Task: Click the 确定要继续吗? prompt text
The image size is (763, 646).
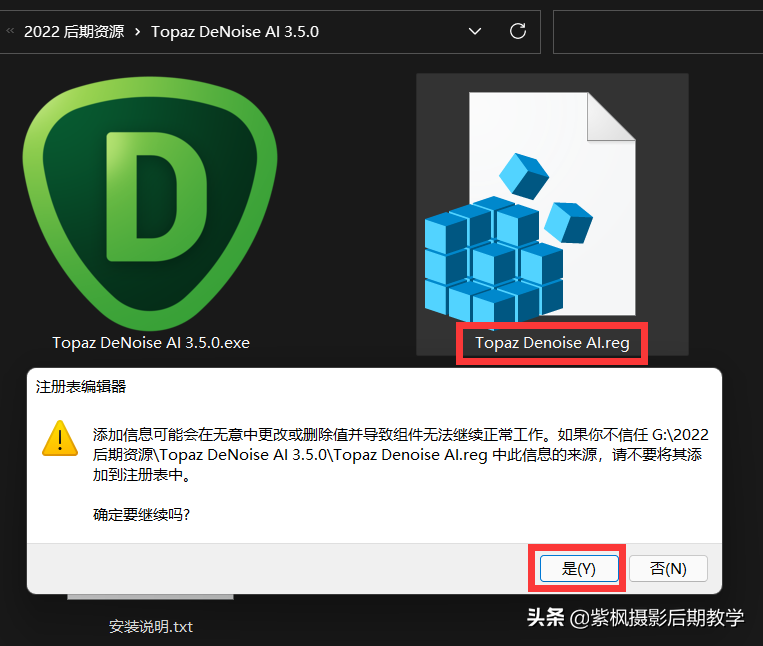Action: click(141, 514)
